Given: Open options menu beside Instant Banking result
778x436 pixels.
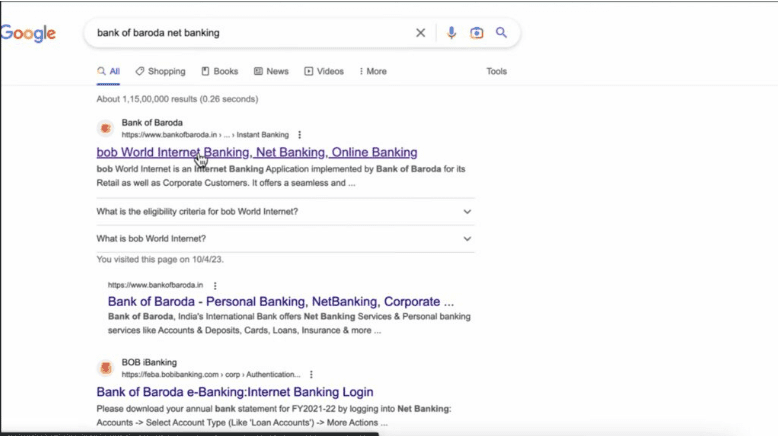Looking at the screenshot, I should tap(299, 135).
